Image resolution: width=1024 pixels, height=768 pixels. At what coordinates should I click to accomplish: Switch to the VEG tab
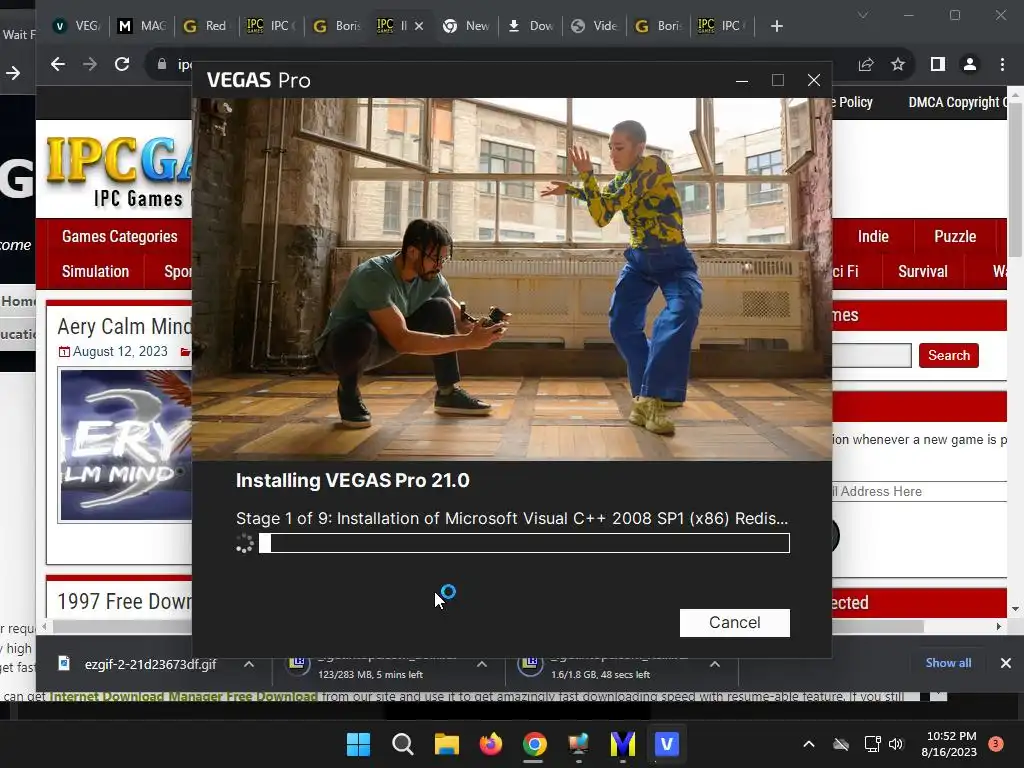(x=77, y=26)
